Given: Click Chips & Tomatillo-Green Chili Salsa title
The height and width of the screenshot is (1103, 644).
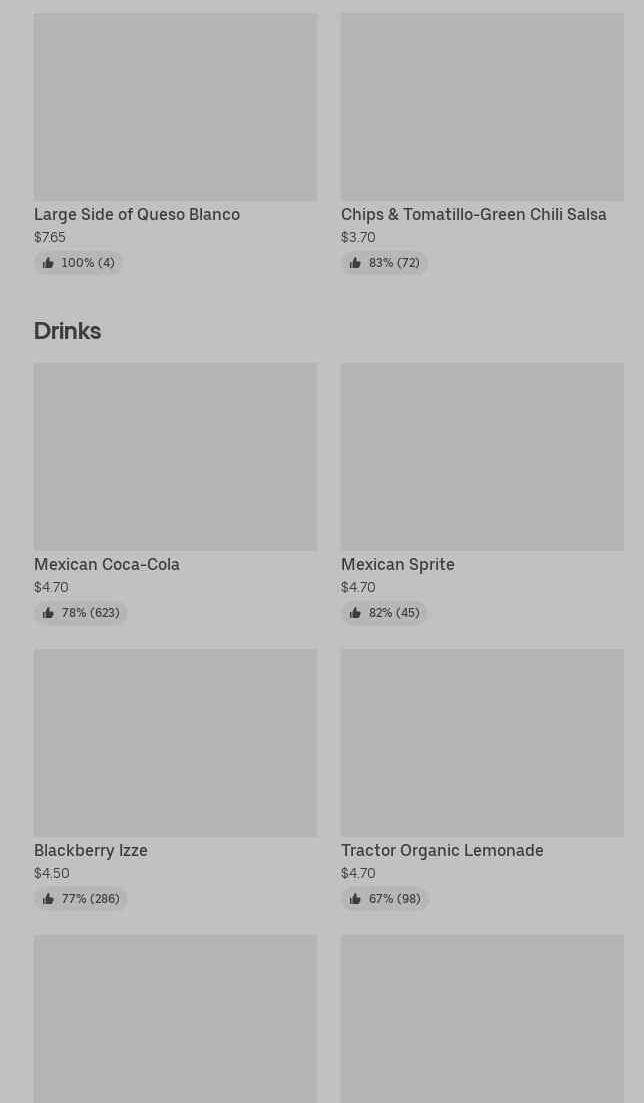Looking at the screenshot, I should (x=473, y=214).
